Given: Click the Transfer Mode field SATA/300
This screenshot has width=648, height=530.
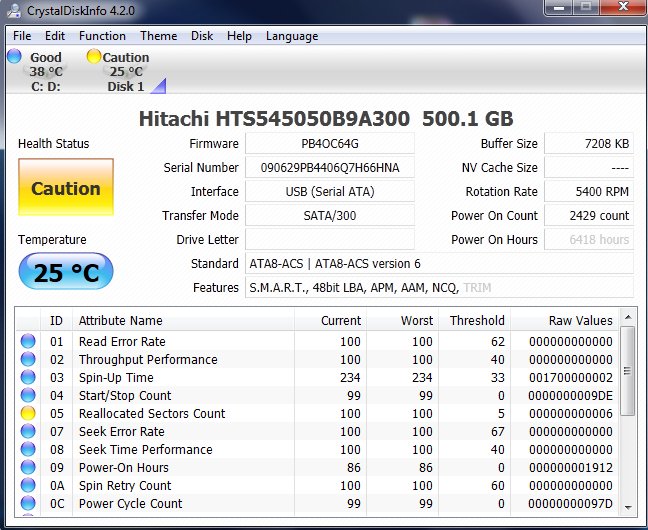Looking at the screenshot, I should [x=330, y=215].
